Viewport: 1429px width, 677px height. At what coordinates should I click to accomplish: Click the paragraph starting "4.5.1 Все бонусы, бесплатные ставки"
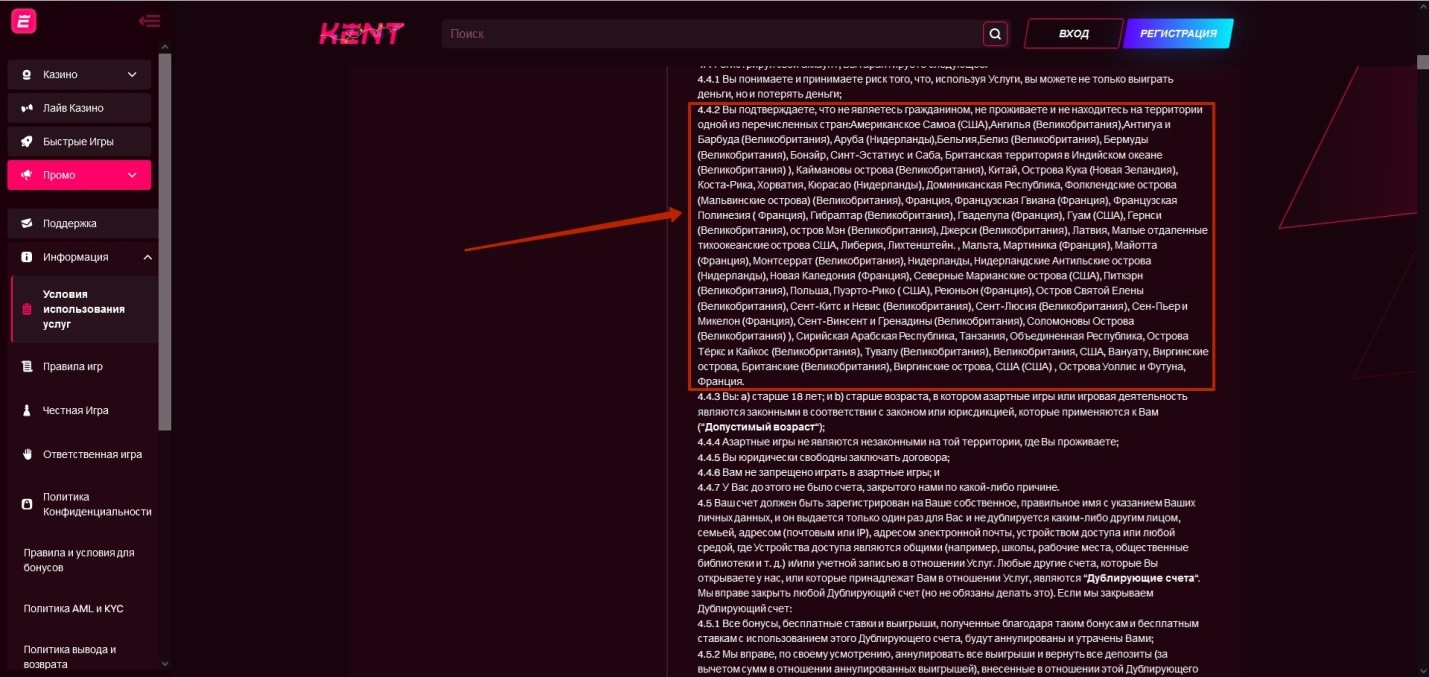click(x=947, y=631)
